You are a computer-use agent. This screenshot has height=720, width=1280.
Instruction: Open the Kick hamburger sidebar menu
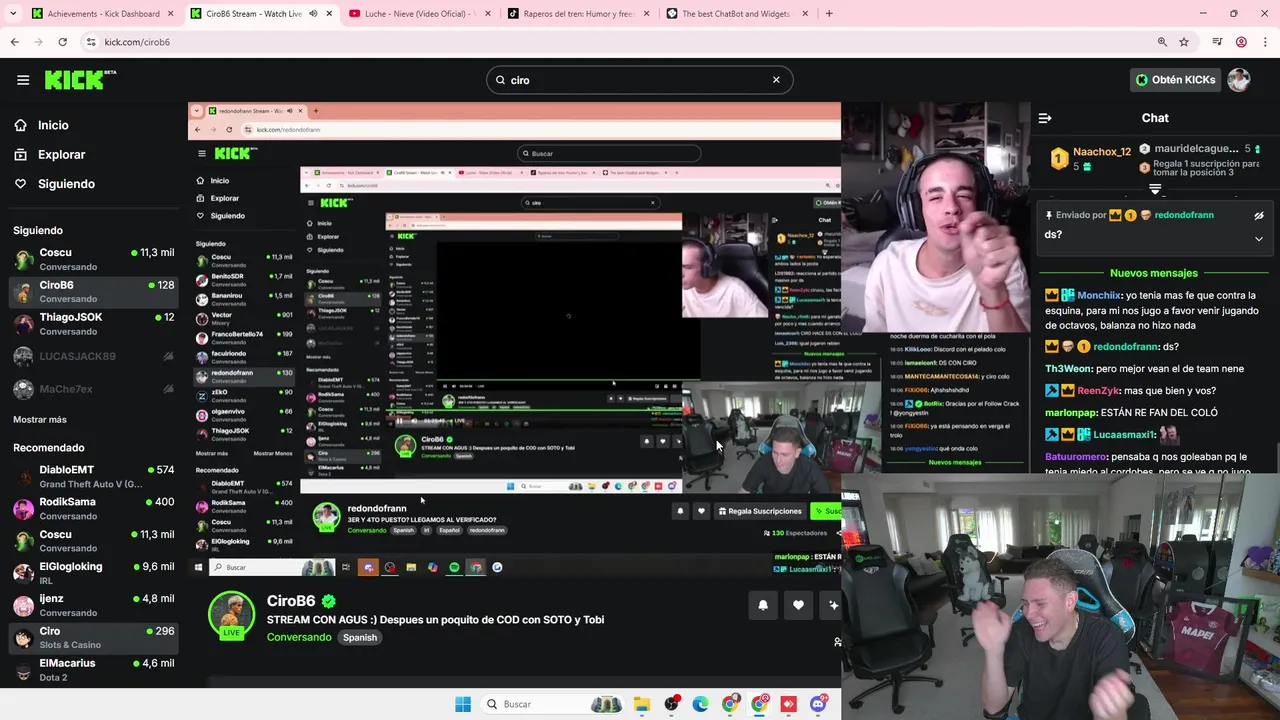pyautogui.click(x=23, y=80)
